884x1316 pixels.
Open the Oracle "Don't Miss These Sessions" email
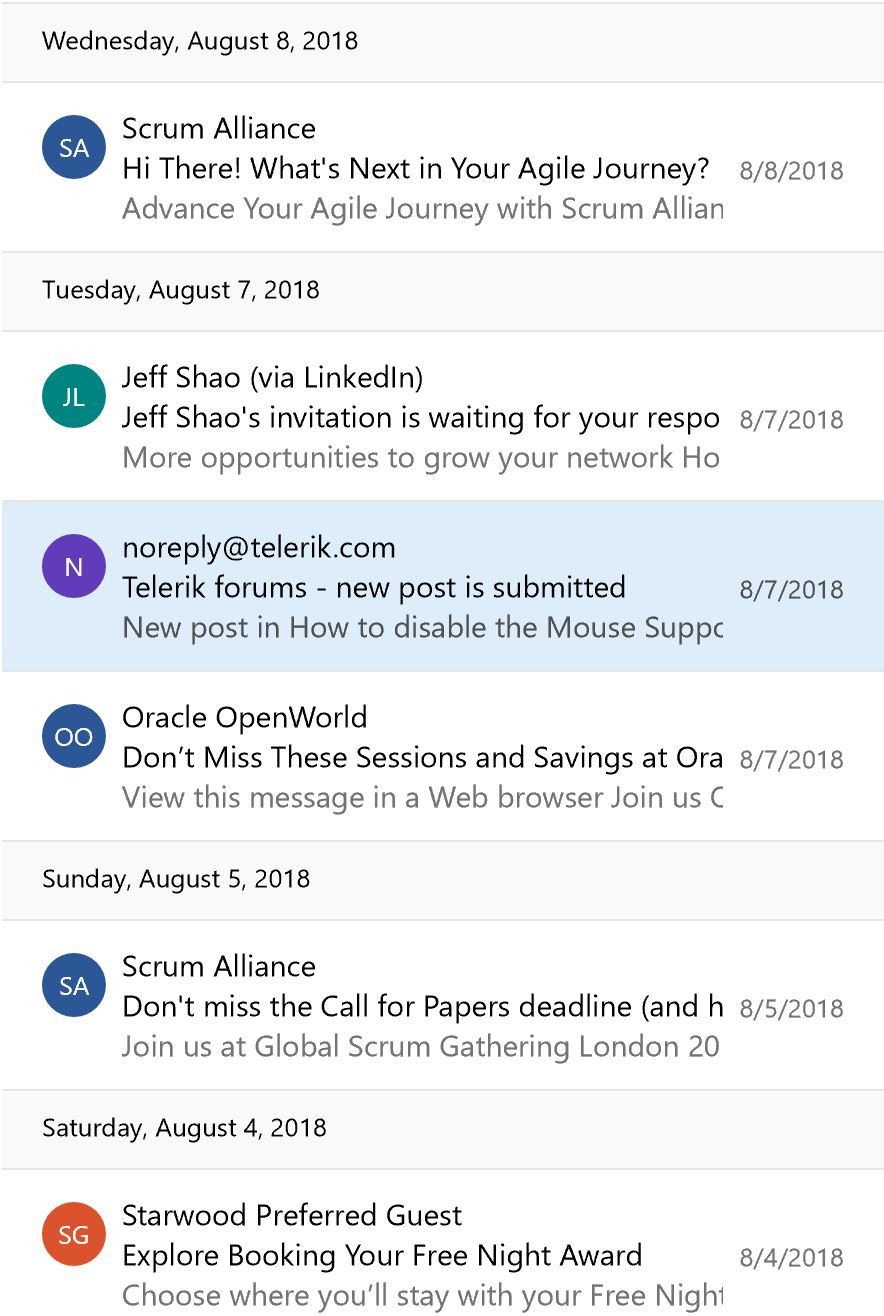pyautogui.click(x=422, y=758)
